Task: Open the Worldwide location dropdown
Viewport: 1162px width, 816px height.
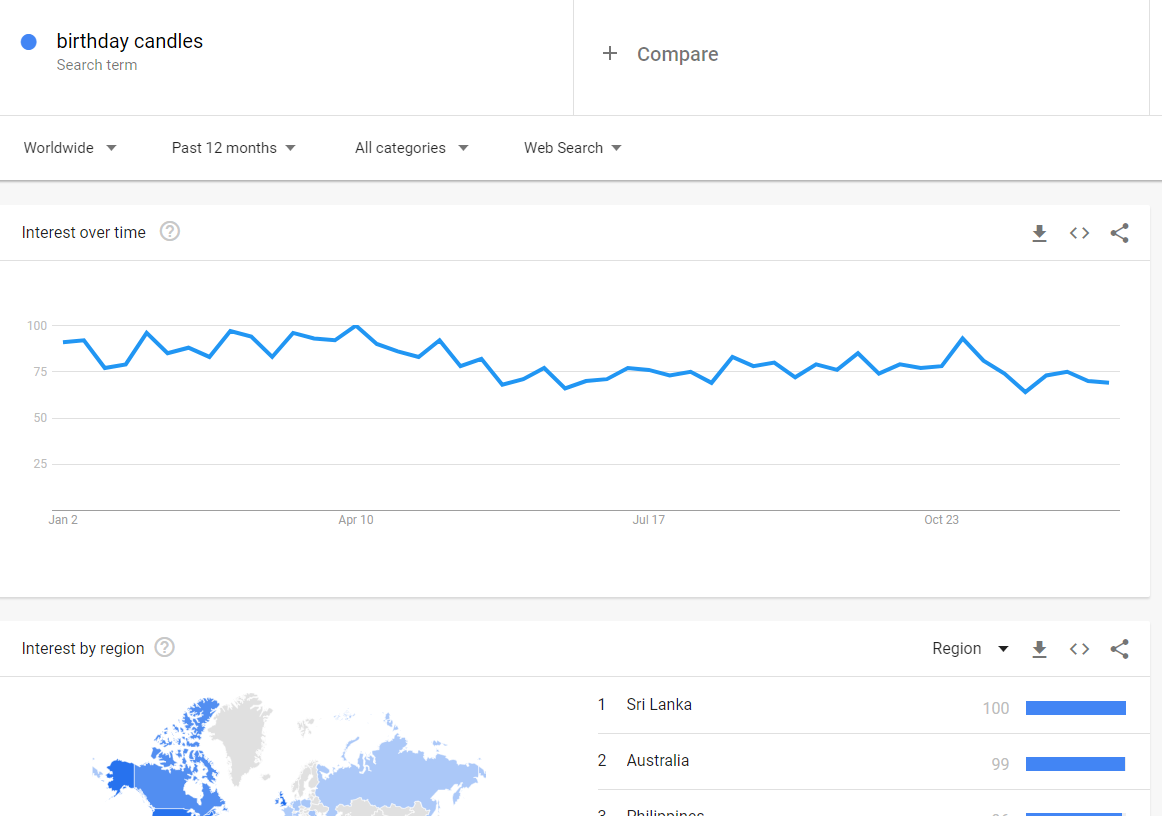Action: tap(70, 148)
